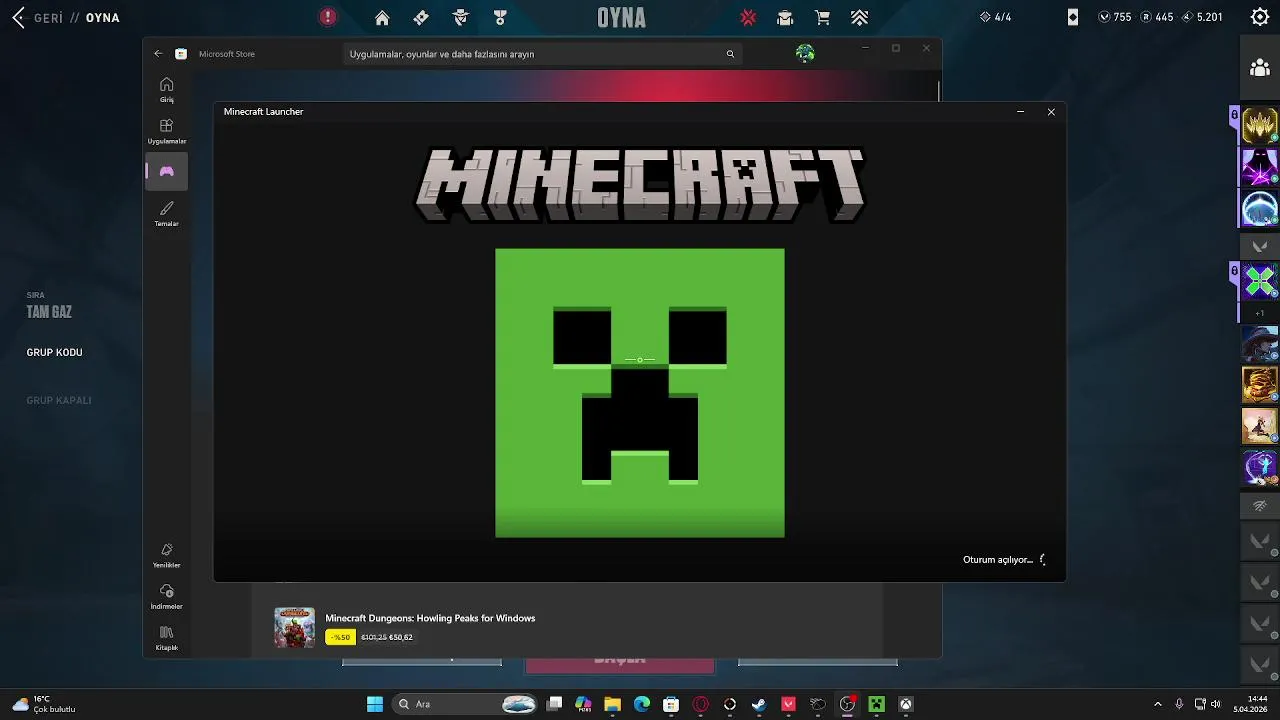Click the +1 indicator in friends list
Image resolution: width=1280 pixels, height=720 pixels.
tap(1260, 313)
